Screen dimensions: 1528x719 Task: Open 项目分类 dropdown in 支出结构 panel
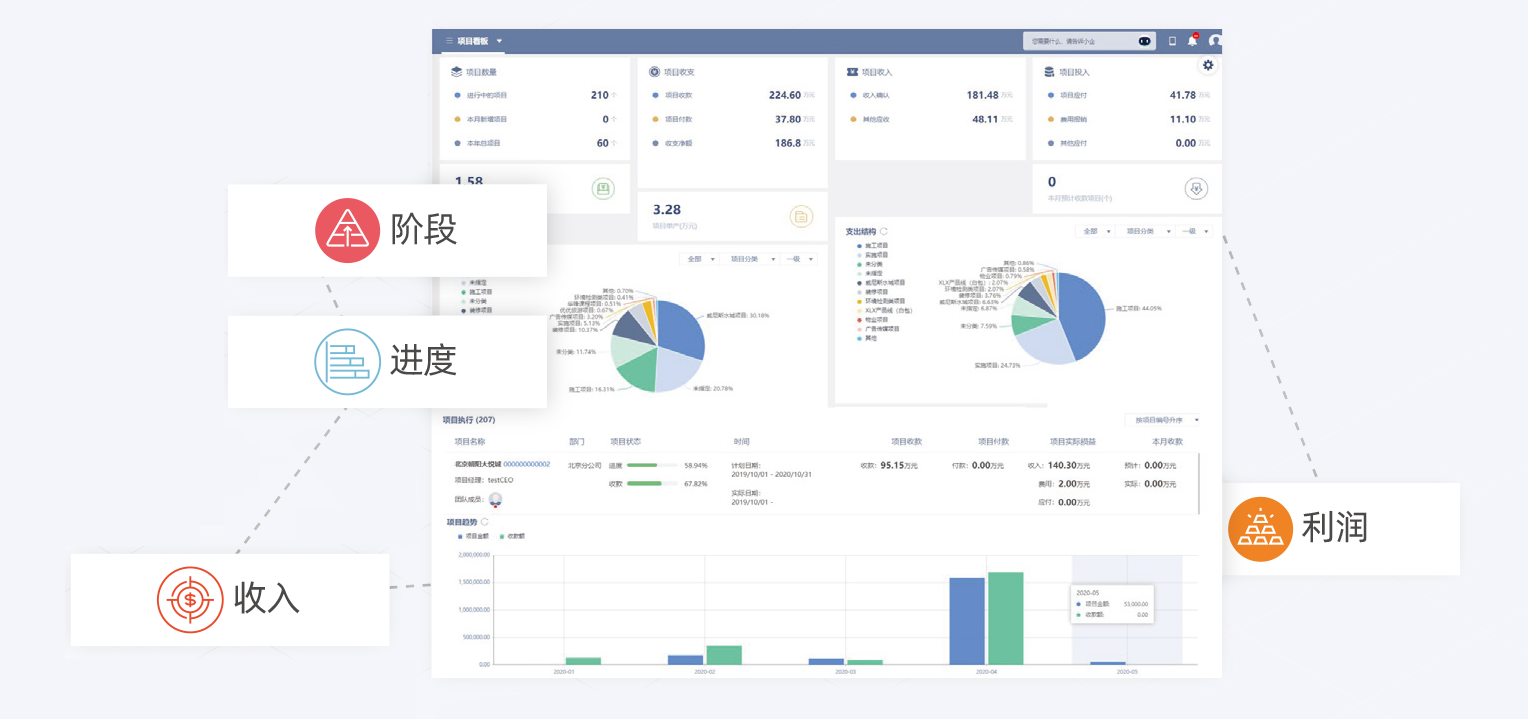pyautogui.click(x=1144, y=231)
